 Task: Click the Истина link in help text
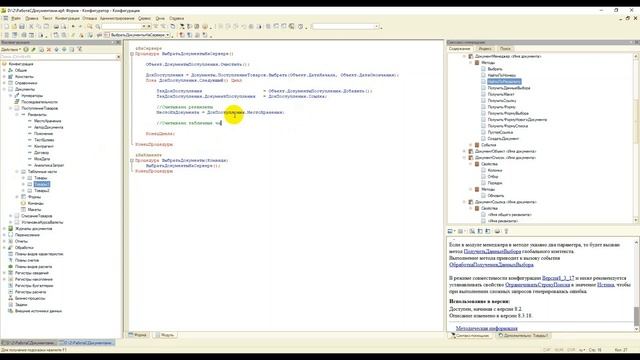[605, 285]
